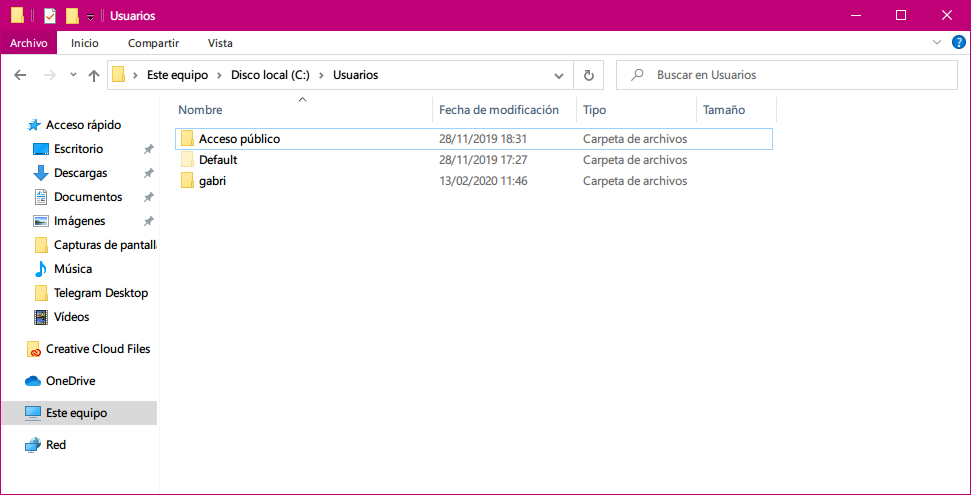Click the OneDrive cloud icon

click(33, 381)
